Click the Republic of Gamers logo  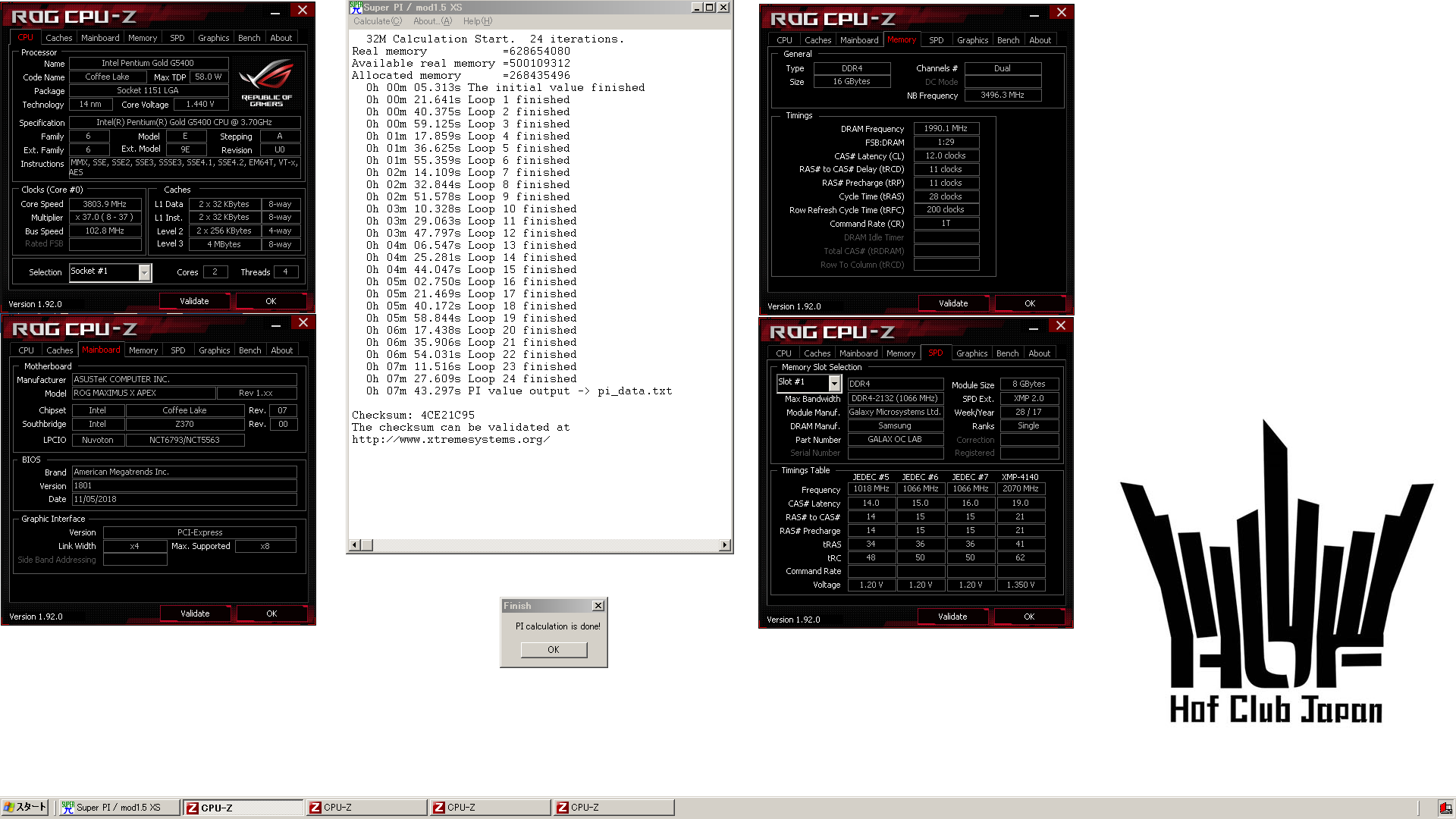[266, 84]
